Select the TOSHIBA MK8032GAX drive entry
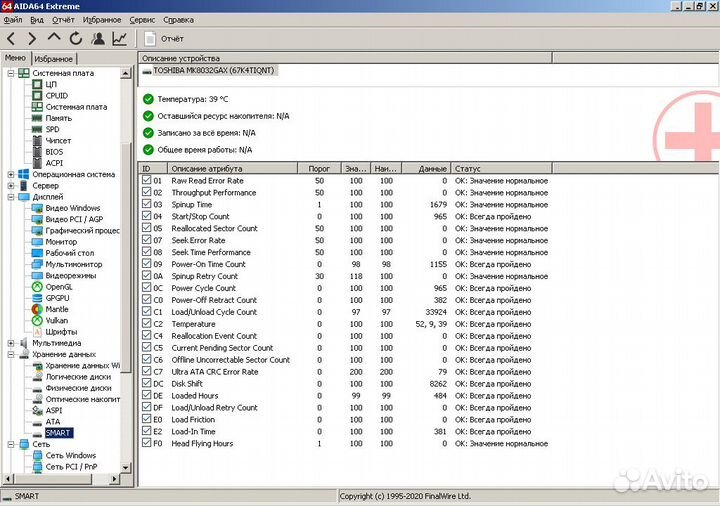 point(213,71)
